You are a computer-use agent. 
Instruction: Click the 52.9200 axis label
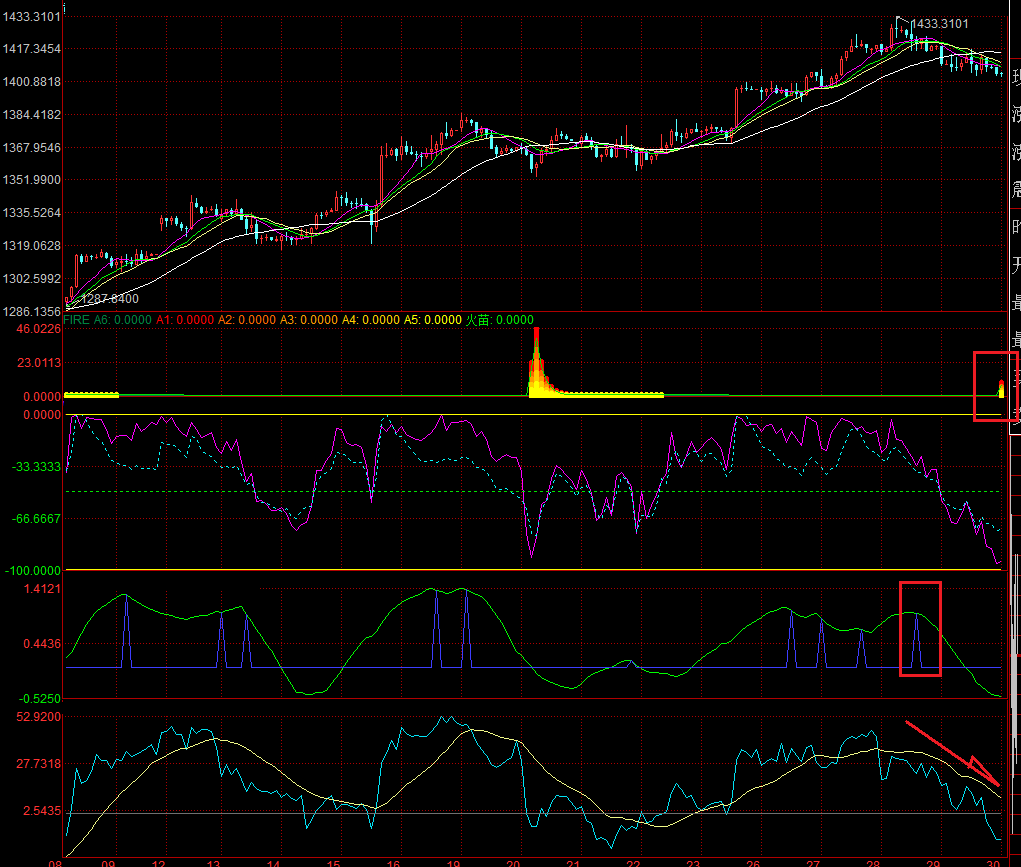tap(38, 717)
